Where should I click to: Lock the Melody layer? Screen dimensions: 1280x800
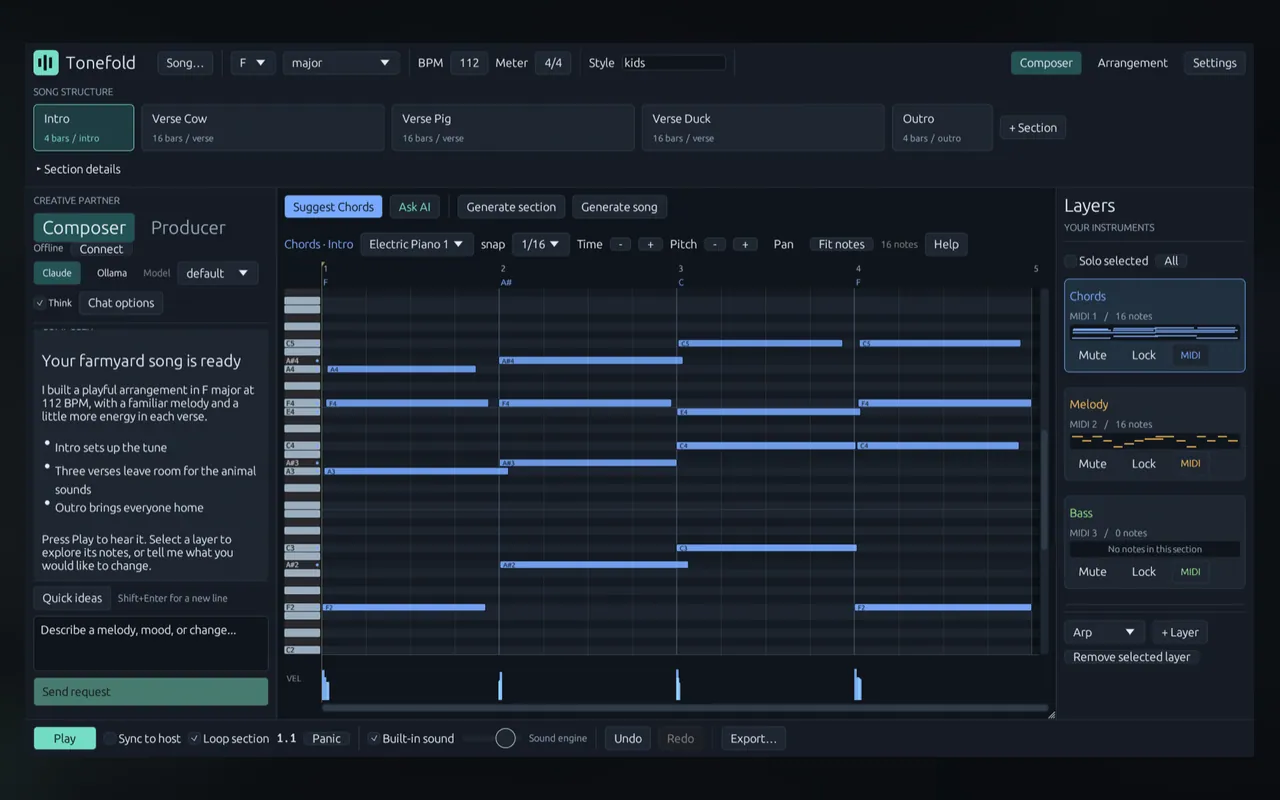[1143, 464]
